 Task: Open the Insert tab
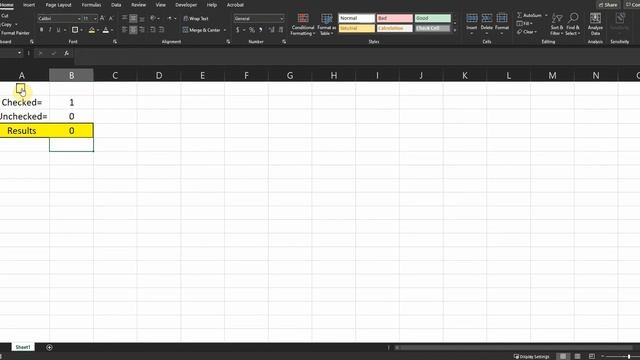pos(29,5)
